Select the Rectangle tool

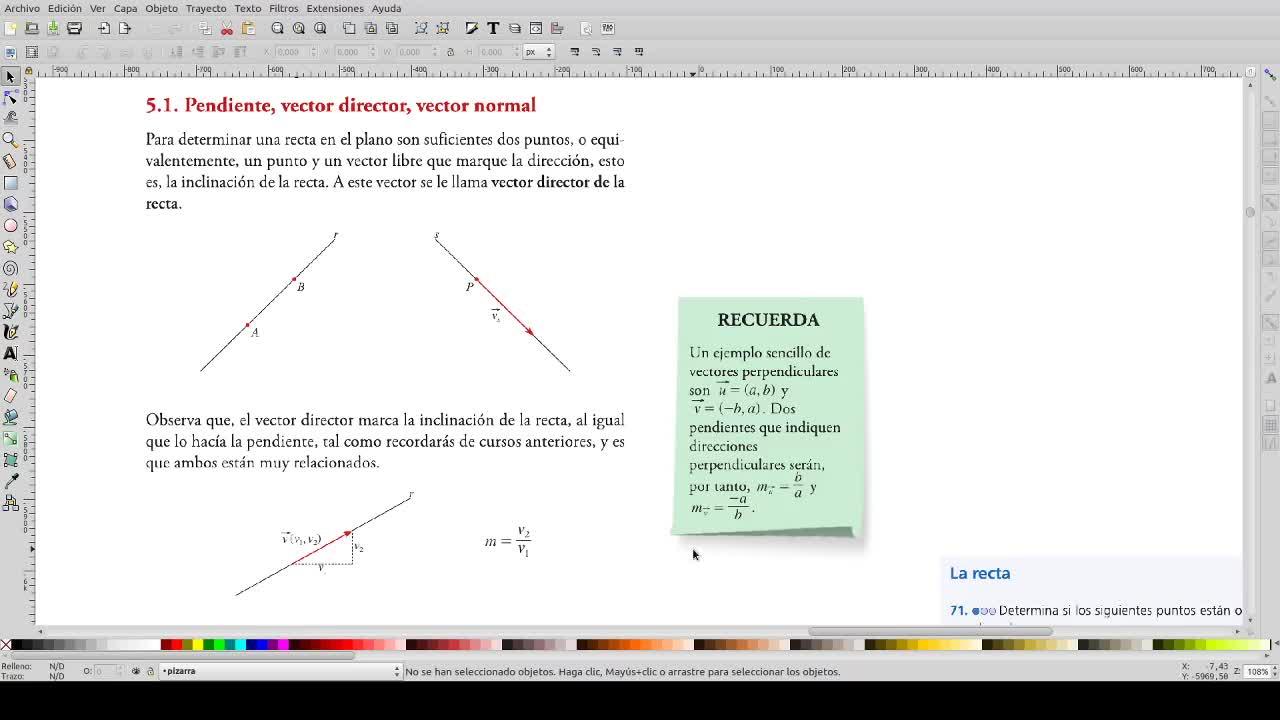(11, 183)
